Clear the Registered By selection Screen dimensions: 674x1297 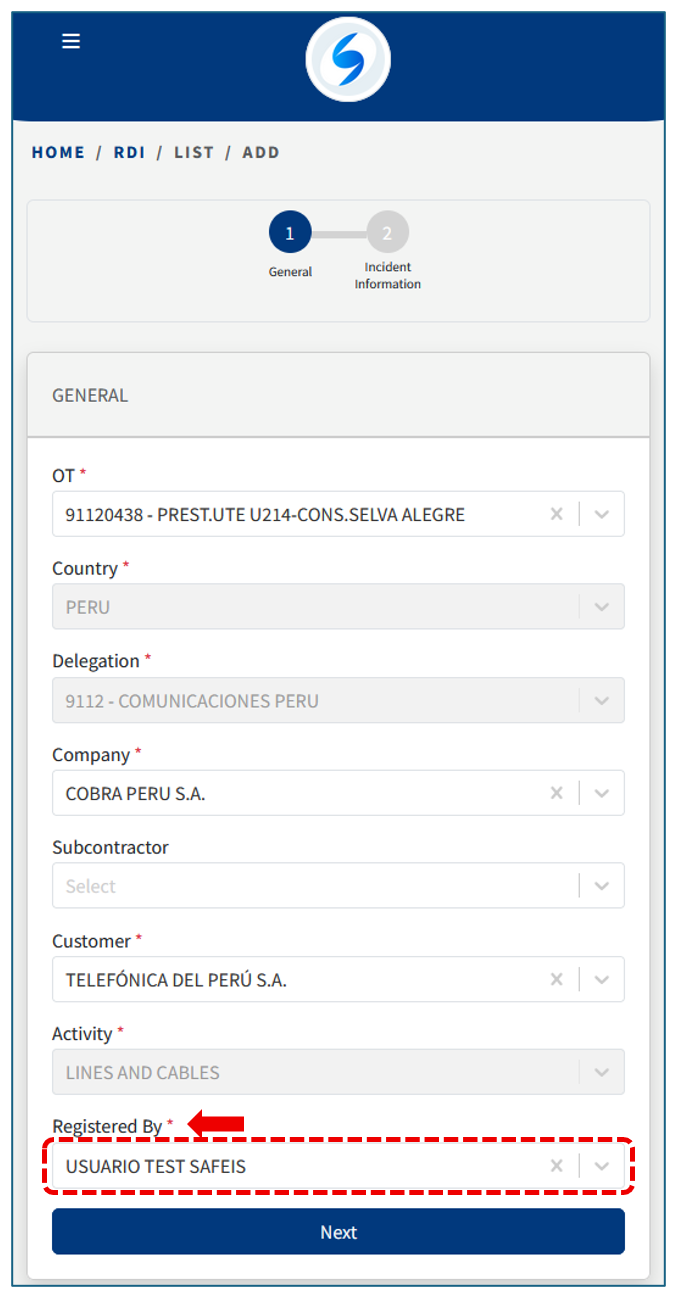[557, 1166]
